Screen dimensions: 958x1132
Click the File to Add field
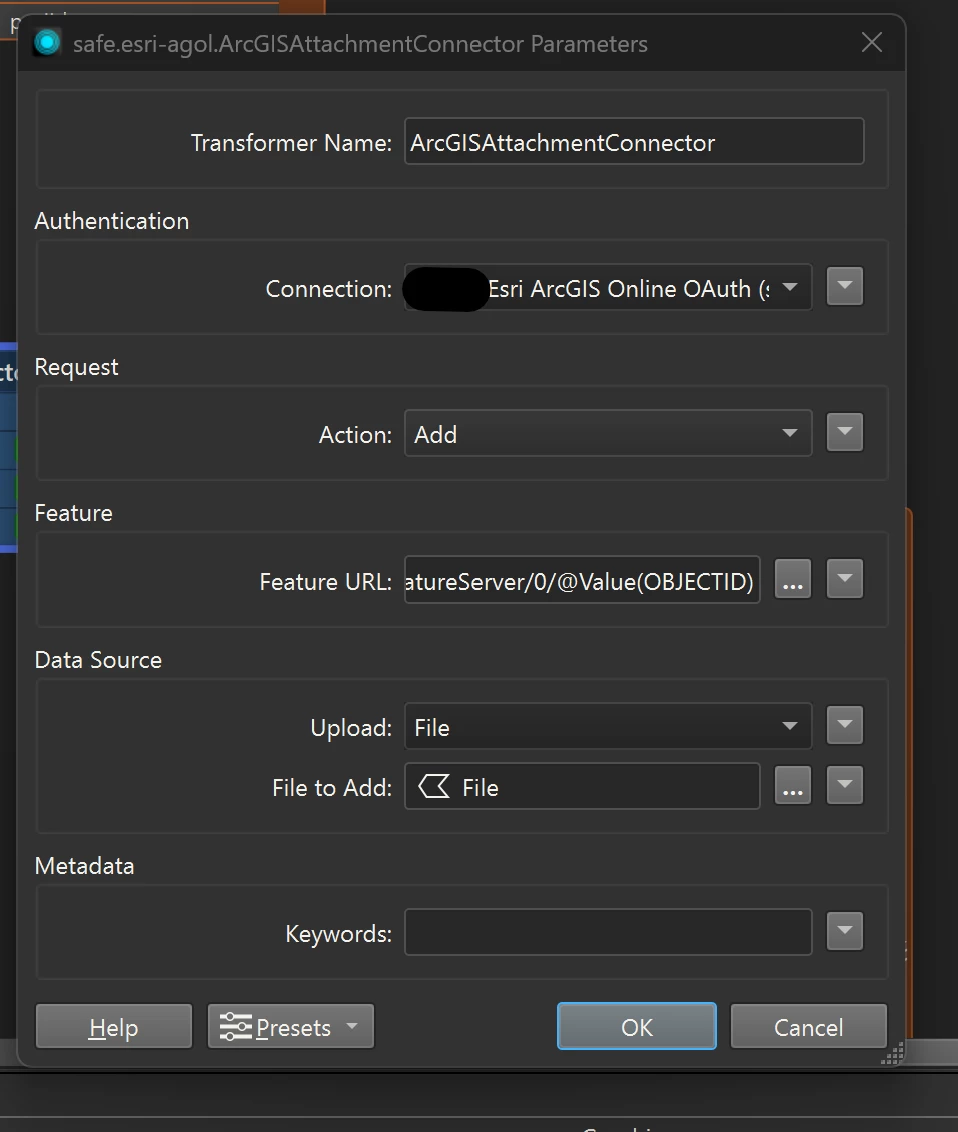(582, 786)
